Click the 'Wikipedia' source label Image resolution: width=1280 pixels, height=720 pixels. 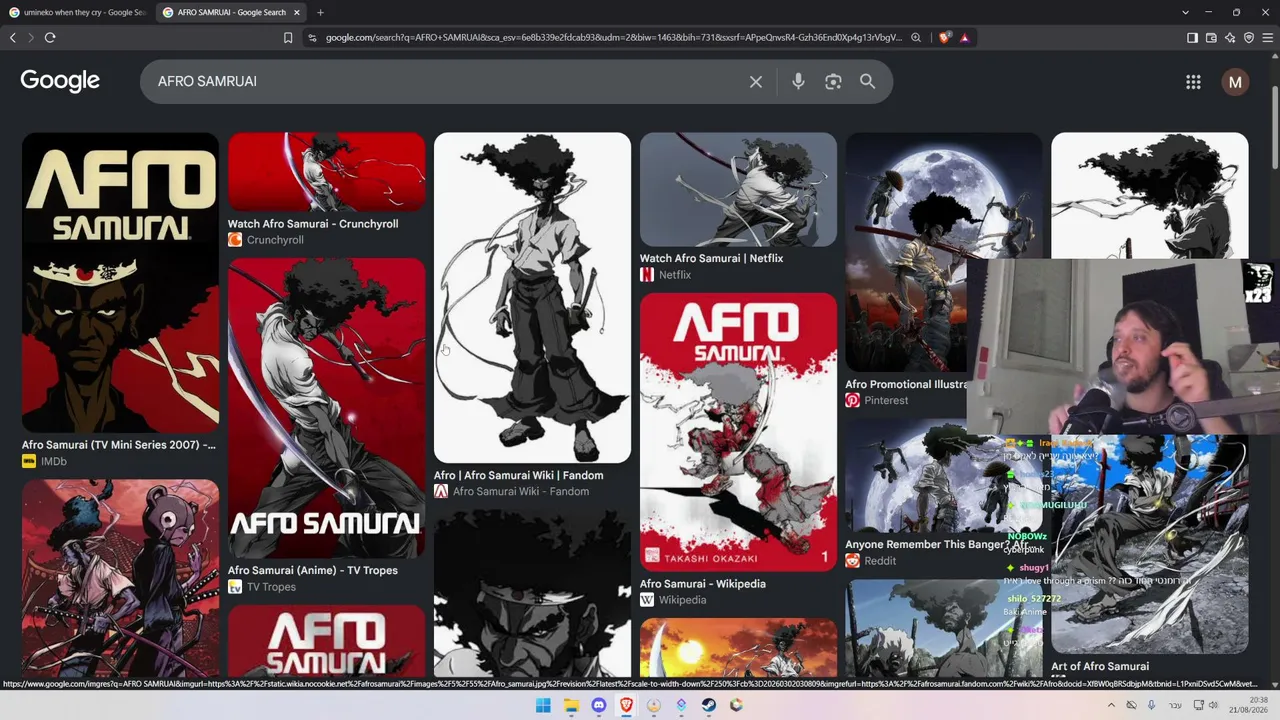coord(682,600)
